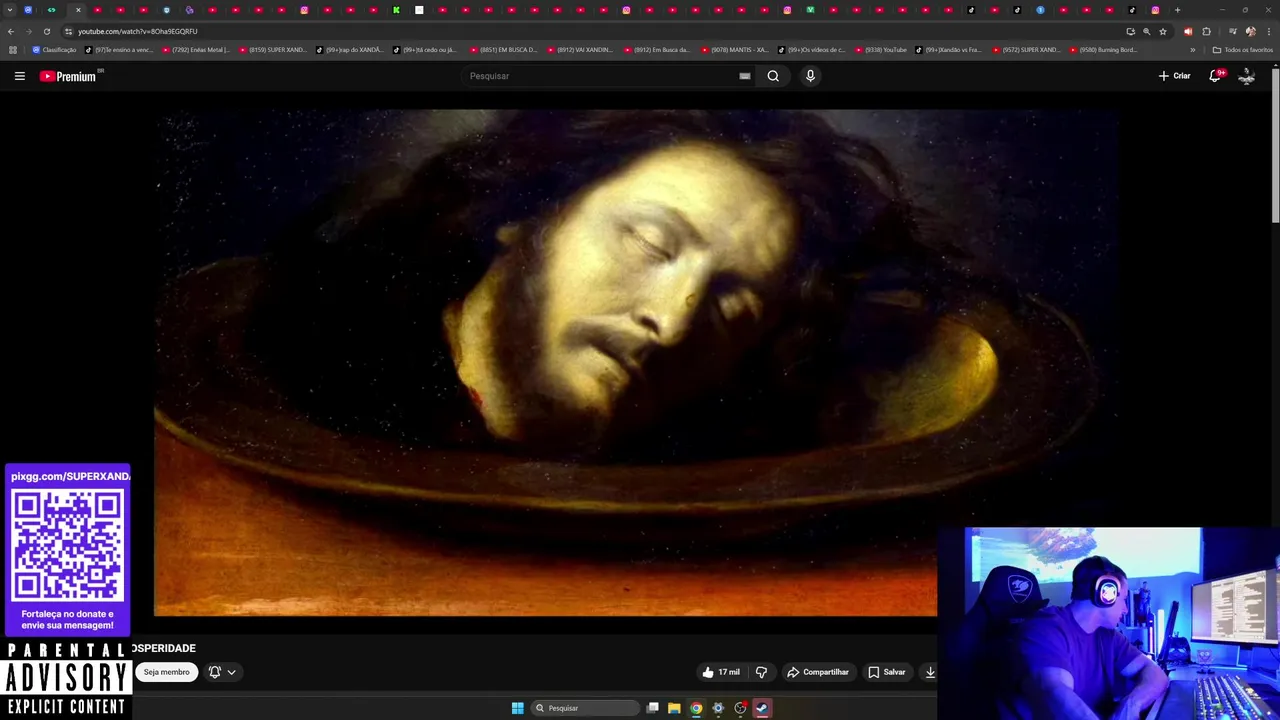Viewport: 1280px width, 720px height.
Task: Open the bookmarks bar apps grid icon
Action: tap(13, 50)
